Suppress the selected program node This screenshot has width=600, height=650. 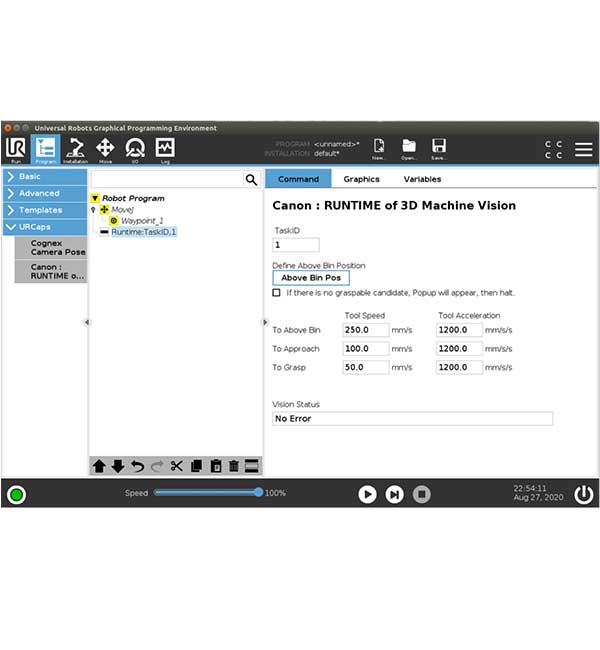252,466
